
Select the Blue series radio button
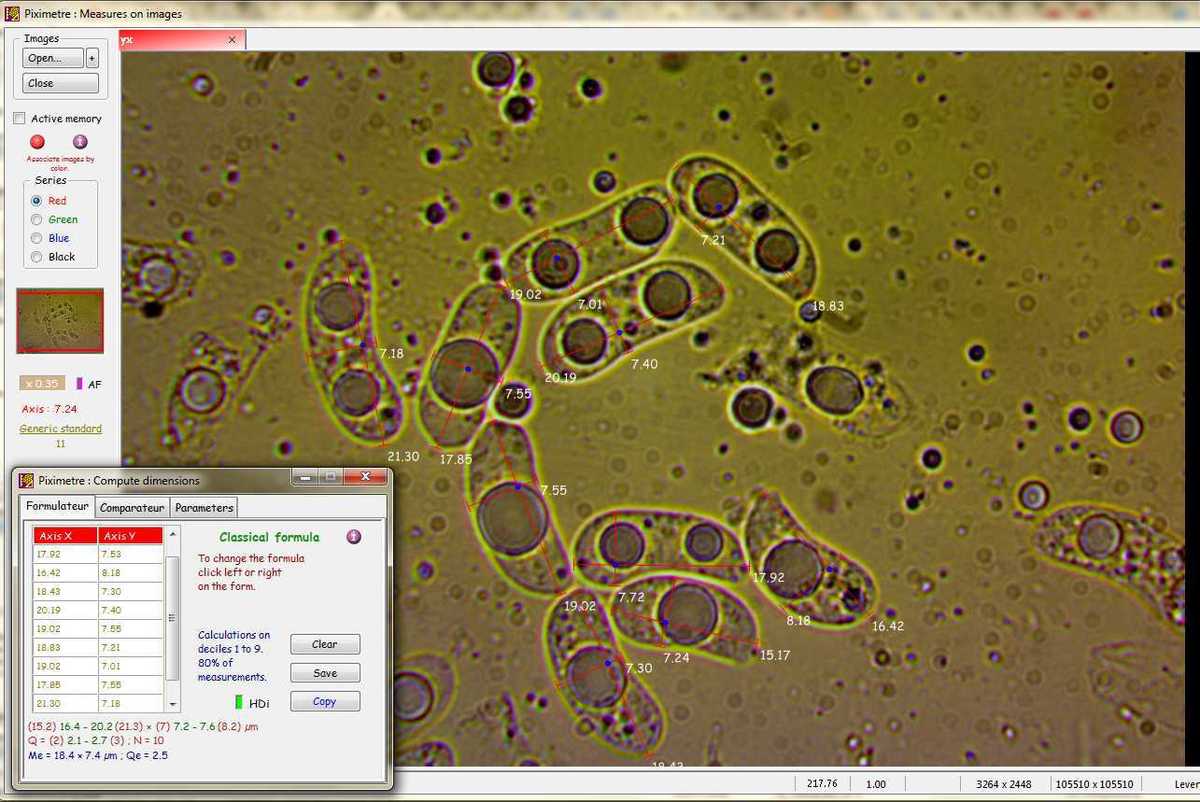point(37,239)
